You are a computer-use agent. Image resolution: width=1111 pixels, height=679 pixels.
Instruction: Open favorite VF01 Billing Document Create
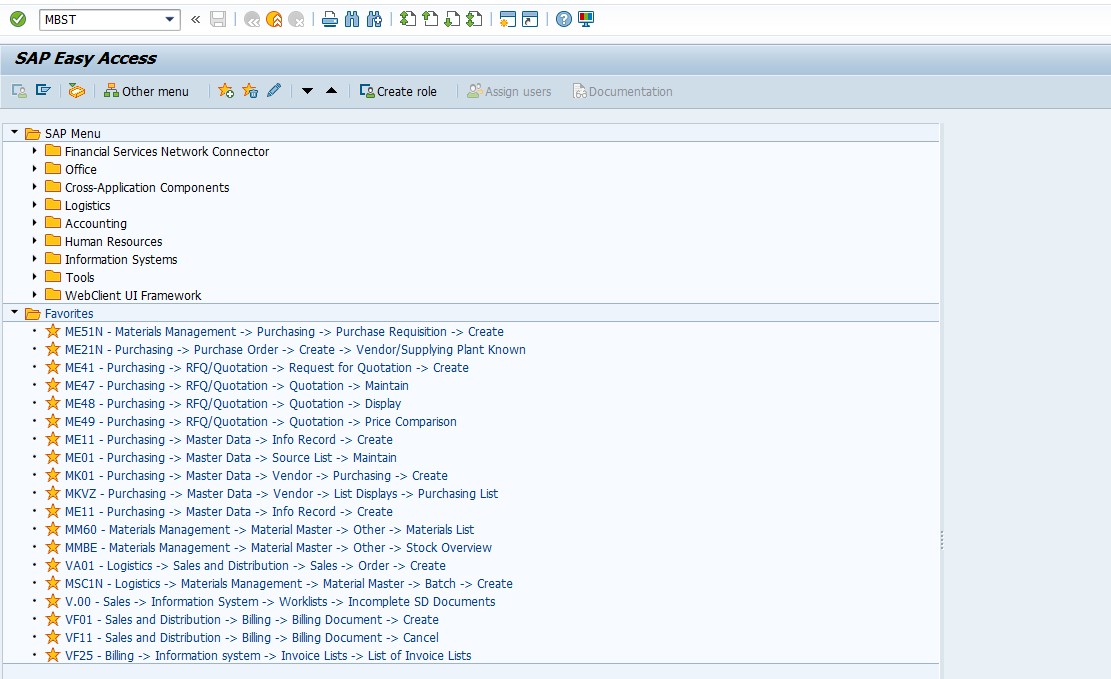coord(252,619)
